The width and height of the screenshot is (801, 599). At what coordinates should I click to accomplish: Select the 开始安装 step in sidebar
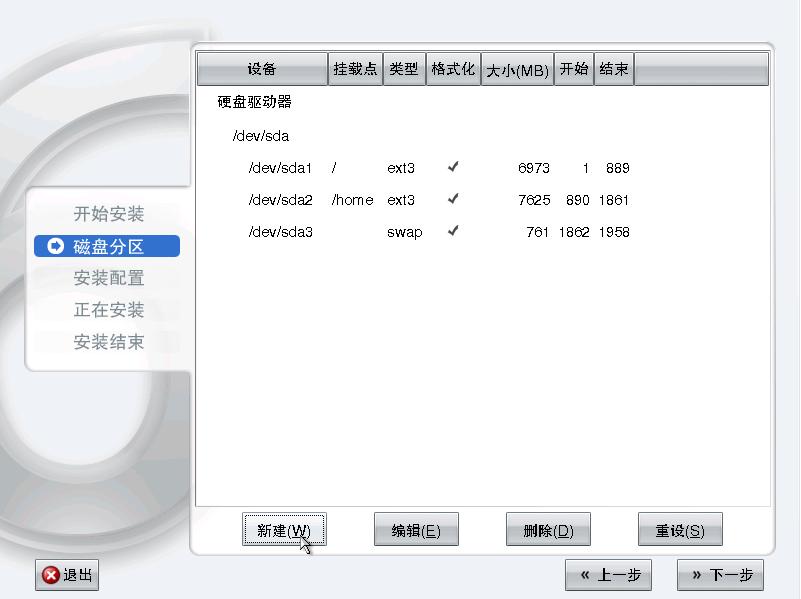pos(108,213)
